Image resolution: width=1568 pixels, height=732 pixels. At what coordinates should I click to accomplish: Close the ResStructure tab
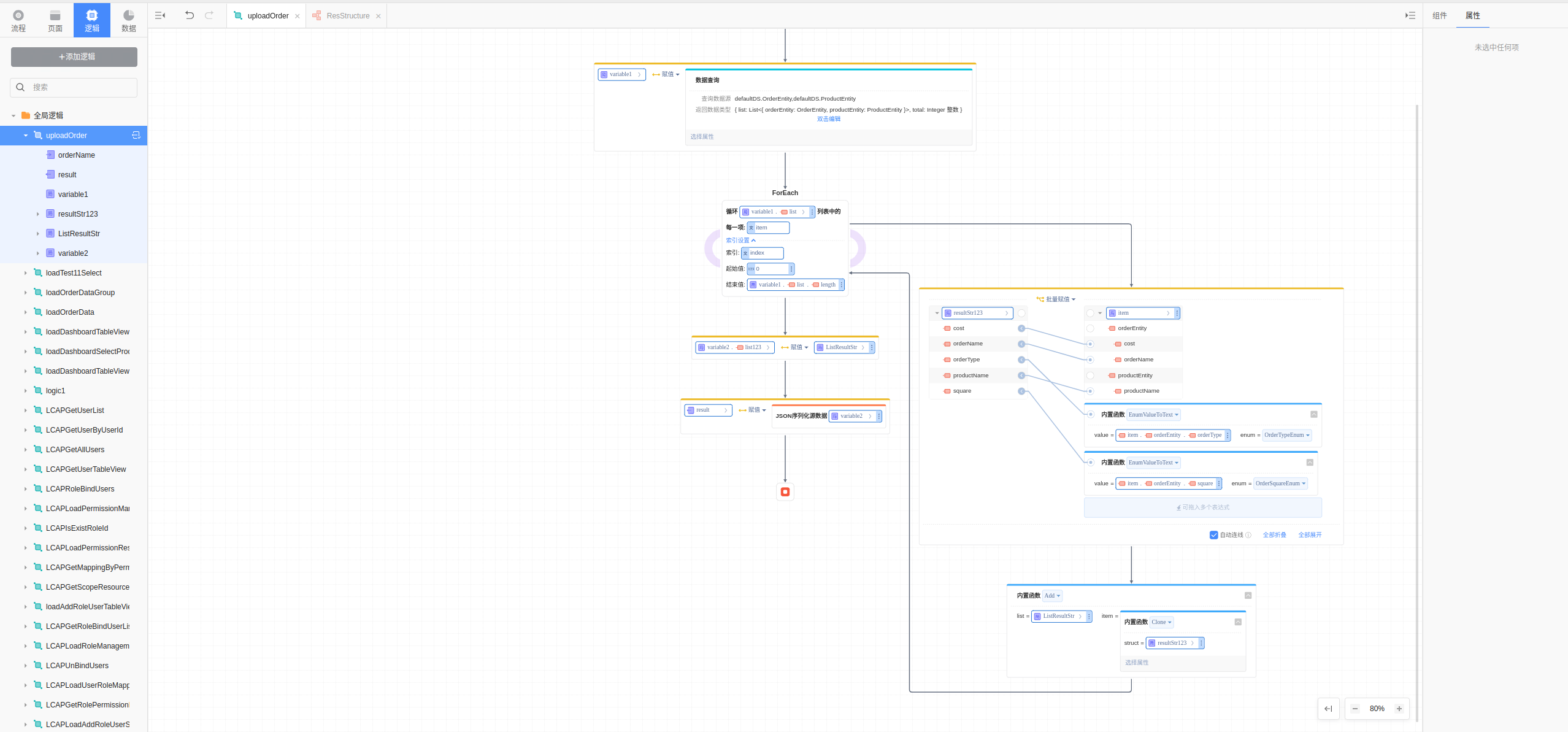pos(379,17)
